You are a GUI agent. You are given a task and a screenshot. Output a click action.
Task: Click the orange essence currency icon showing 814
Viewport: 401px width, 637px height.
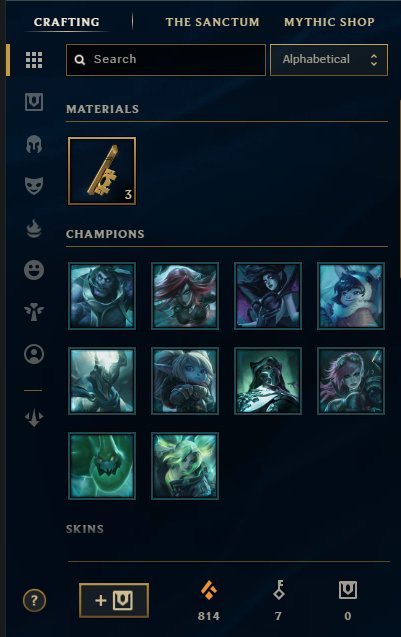209,590
